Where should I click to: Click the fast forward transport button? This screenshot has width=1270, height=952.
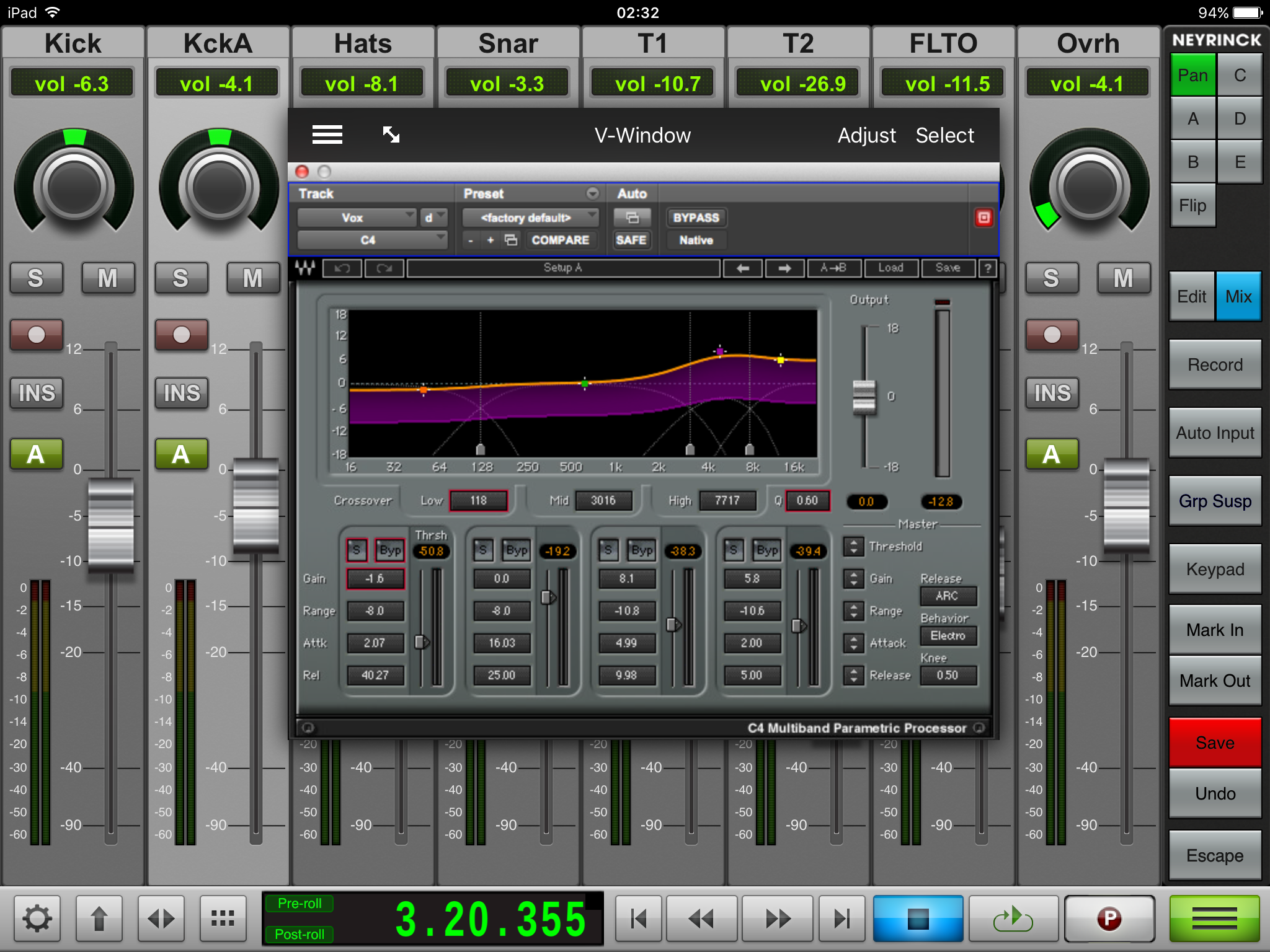pos(777,919)
